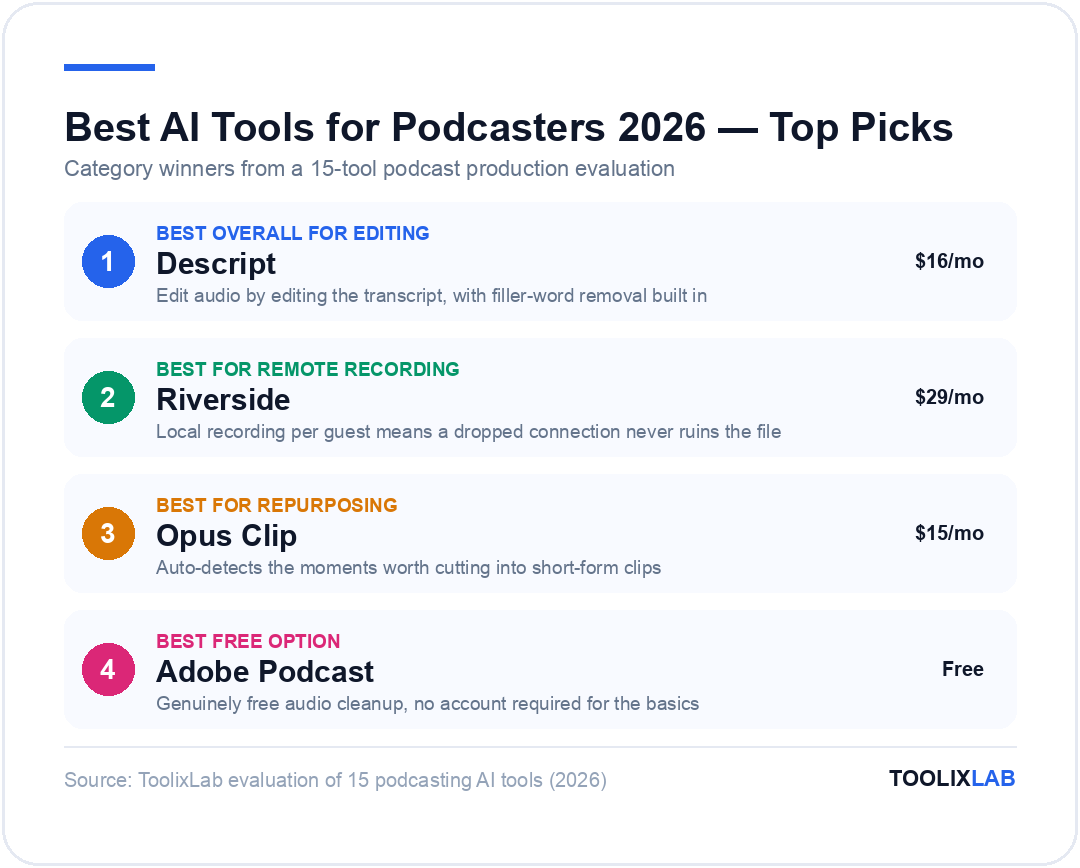This screenshot has width=1080, height=868.
Task: Click the $15/mo price
Action: pos(949,533)
